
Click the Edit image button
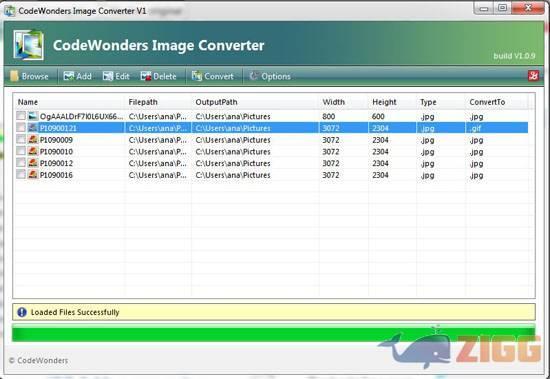pyautogui.click(x=116, y=76)
